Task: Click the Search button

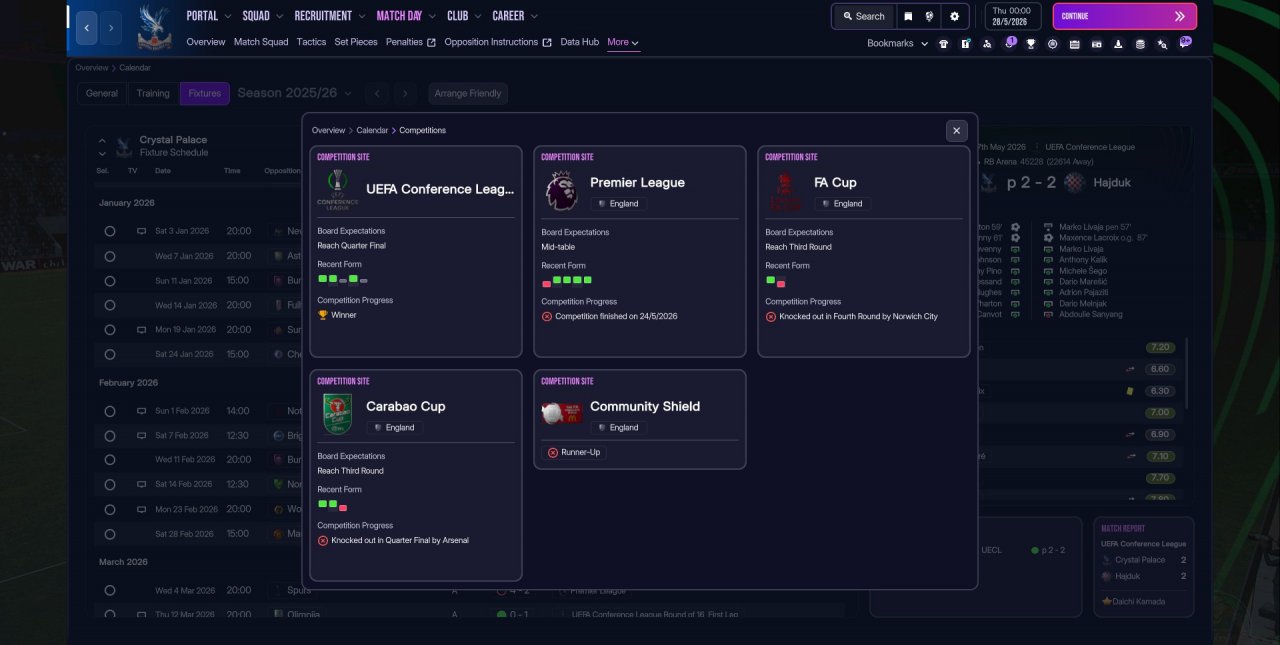Action: pyautogui.click(x=863, y=16)
